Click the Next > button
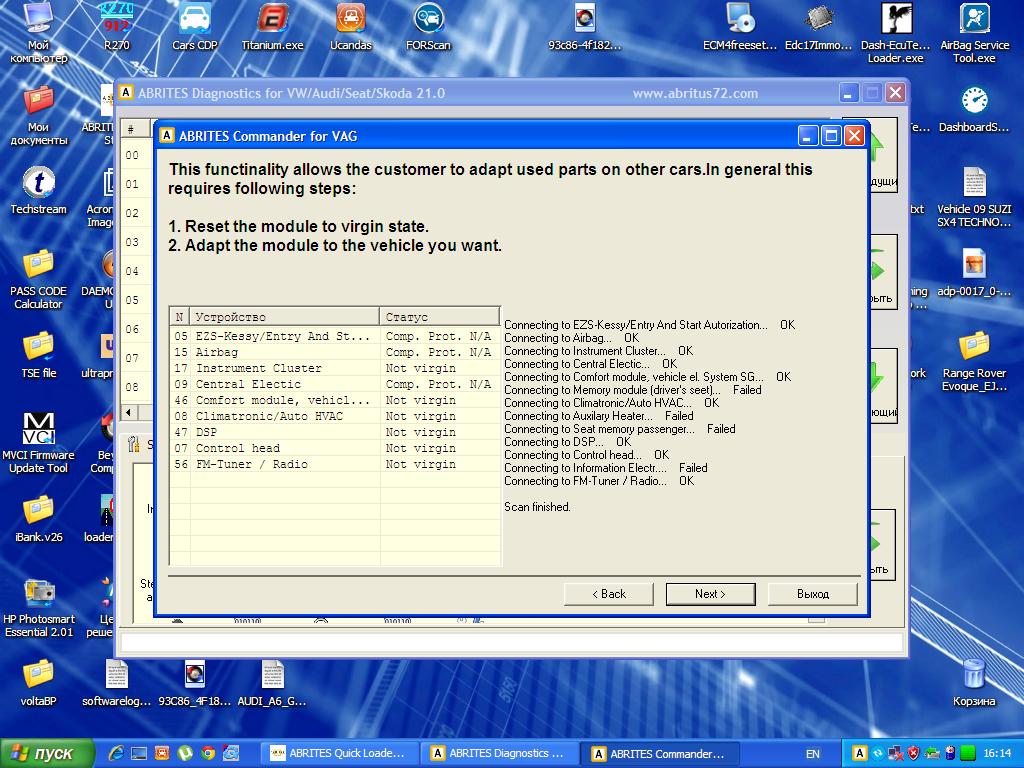Screen dimensions: 1024x768 (x=711, y=594)
